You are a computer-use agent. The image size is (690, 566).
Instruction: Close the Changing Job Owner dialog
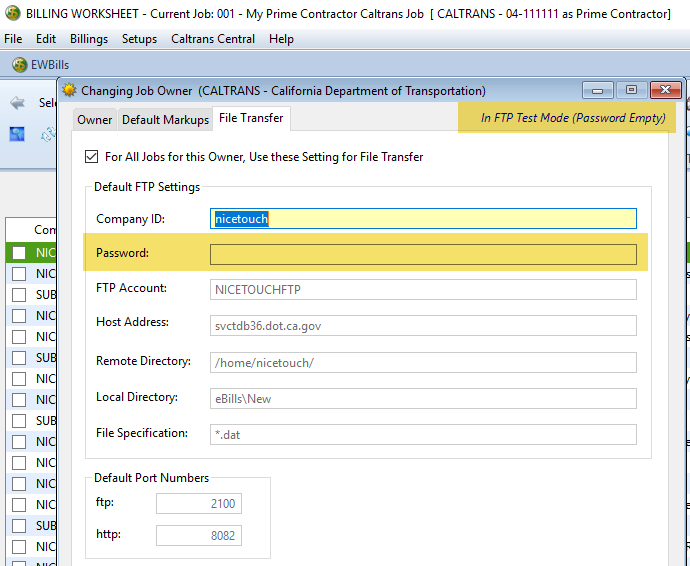pos(666,90)
